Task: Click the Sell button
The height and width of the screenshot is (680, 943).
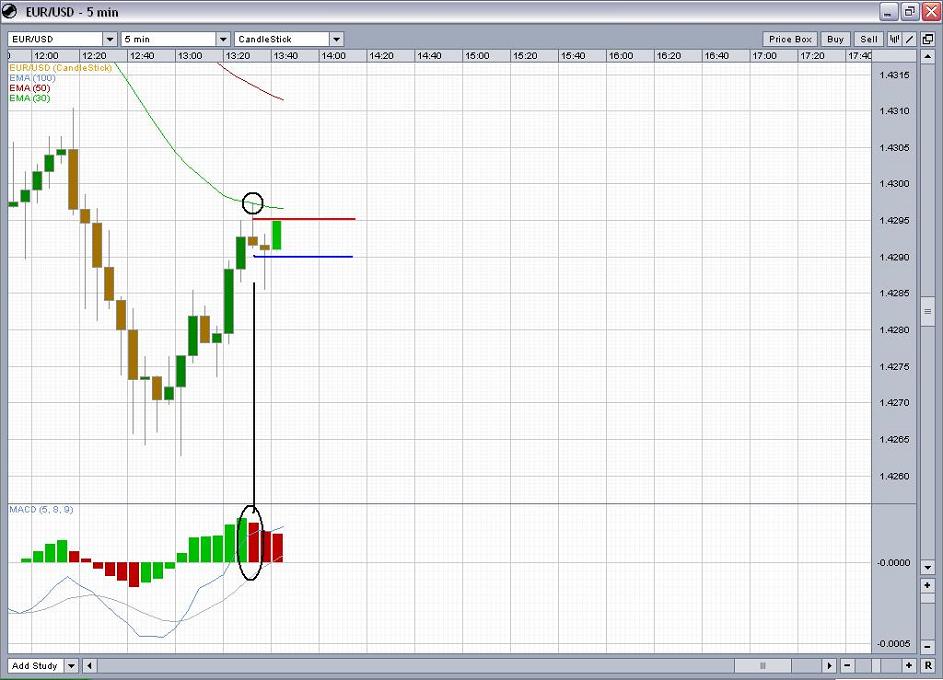Action: click(x=868, y=39)
